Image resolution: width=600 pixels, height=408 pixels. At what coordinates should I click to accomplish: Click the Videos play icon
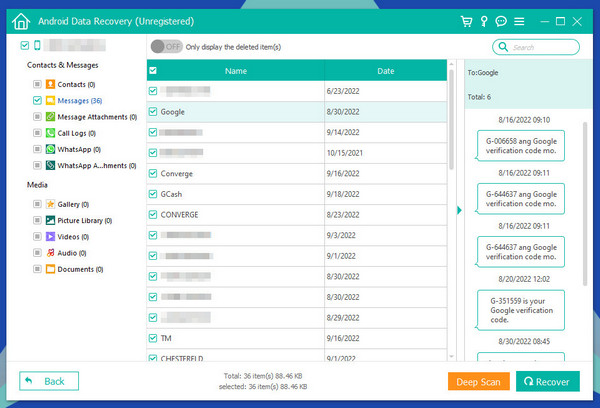point(50,237)
